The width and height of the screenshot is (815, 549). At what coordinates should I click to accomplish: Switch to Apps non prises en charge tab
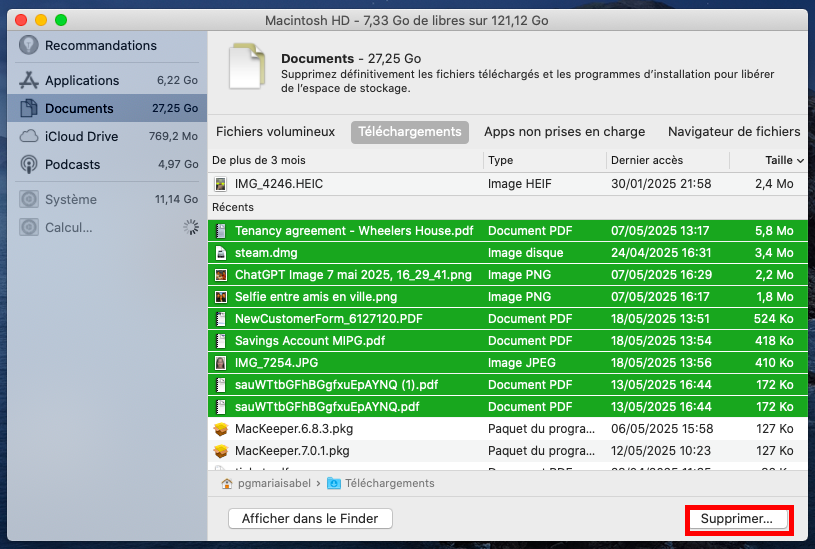click(x=564, y=131)
